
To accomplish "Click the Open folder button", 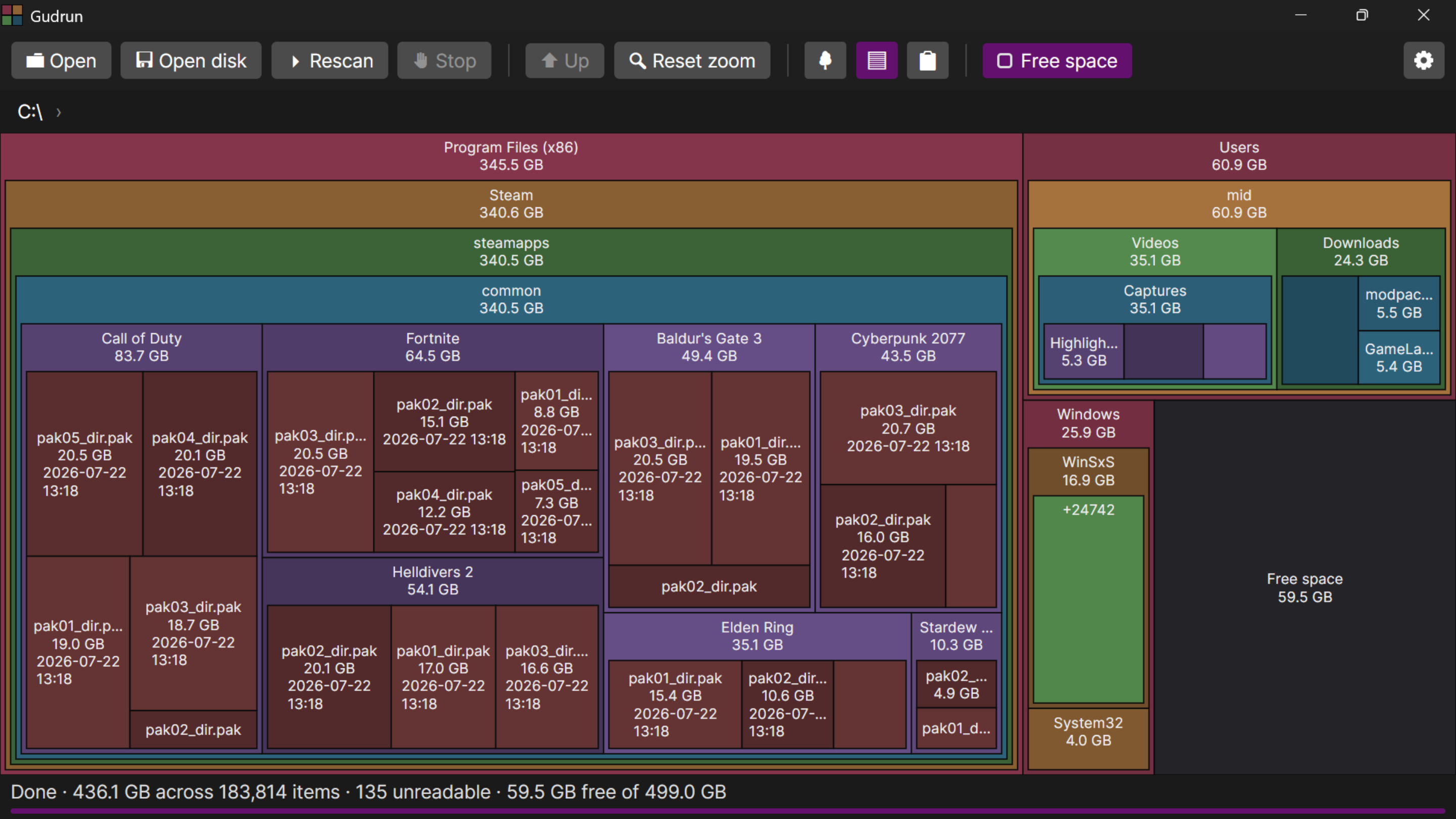I will coord(61,61).
